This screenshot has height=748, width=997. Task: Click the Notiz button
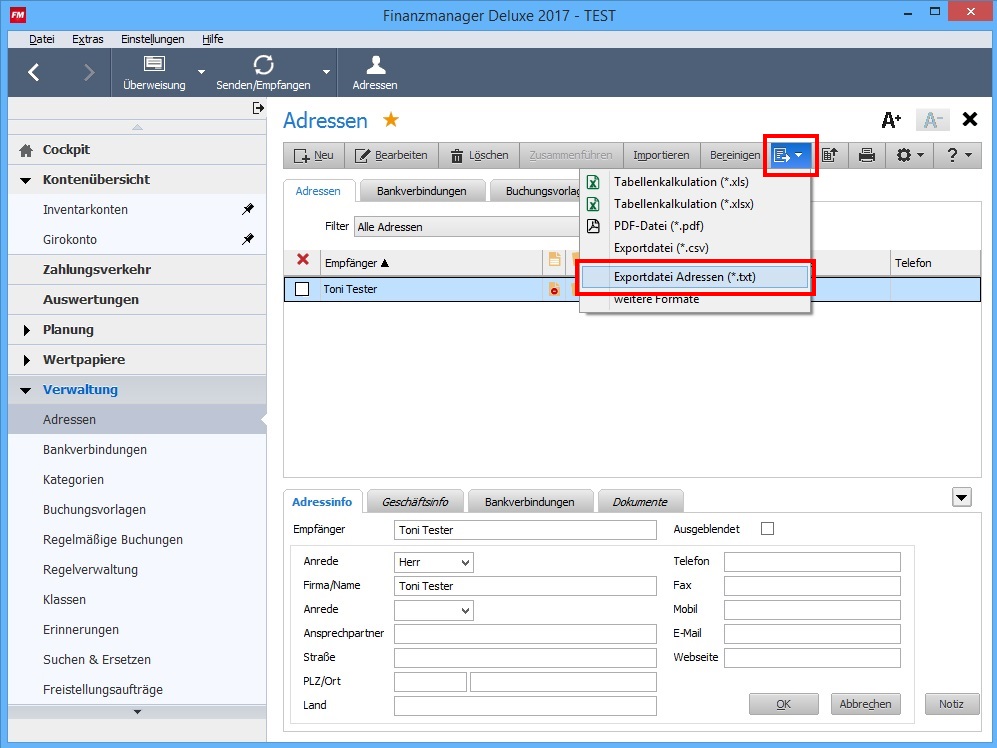click(x=951, y=704)
